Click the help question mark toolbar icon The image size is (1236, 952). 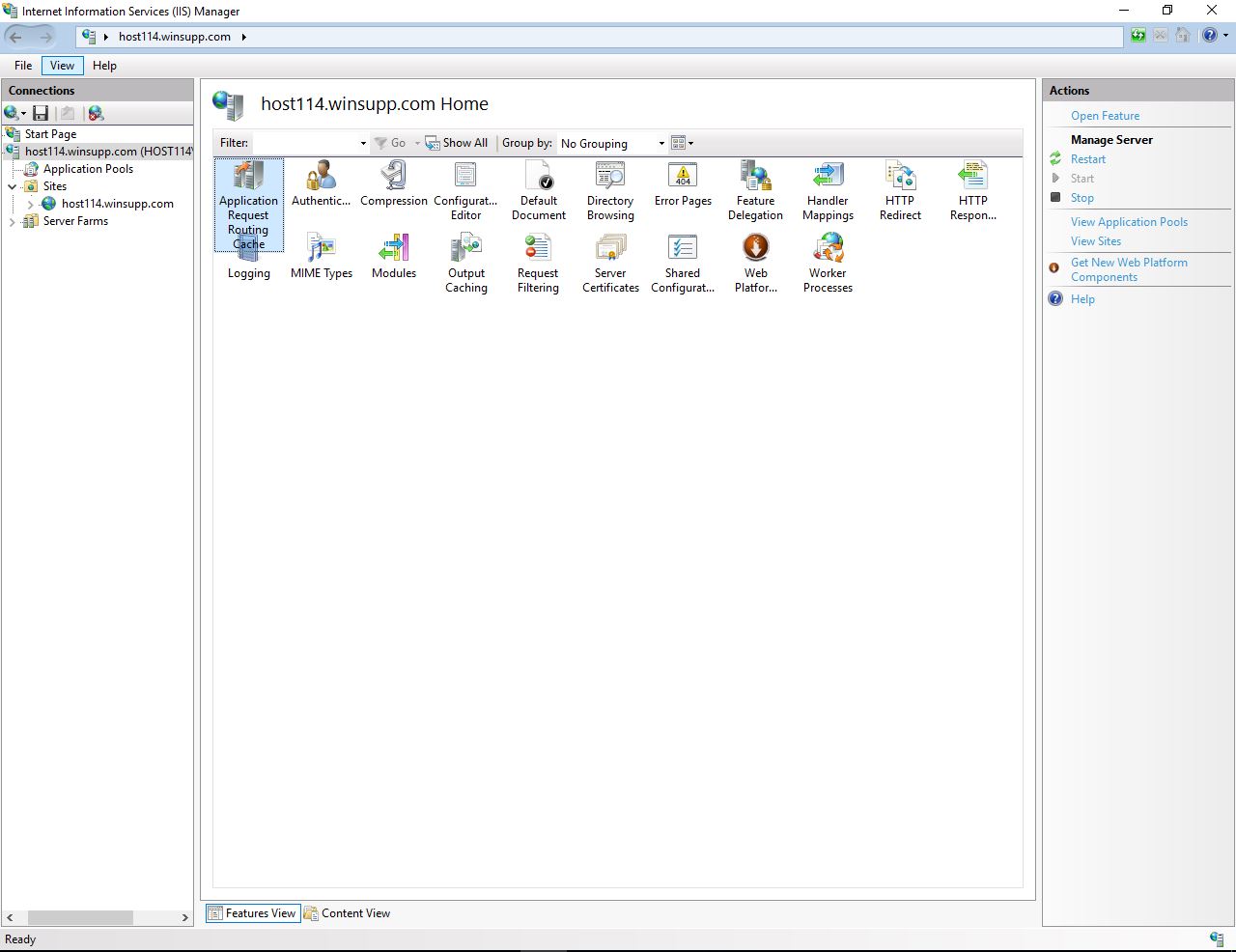click(x=1209, y=36)
